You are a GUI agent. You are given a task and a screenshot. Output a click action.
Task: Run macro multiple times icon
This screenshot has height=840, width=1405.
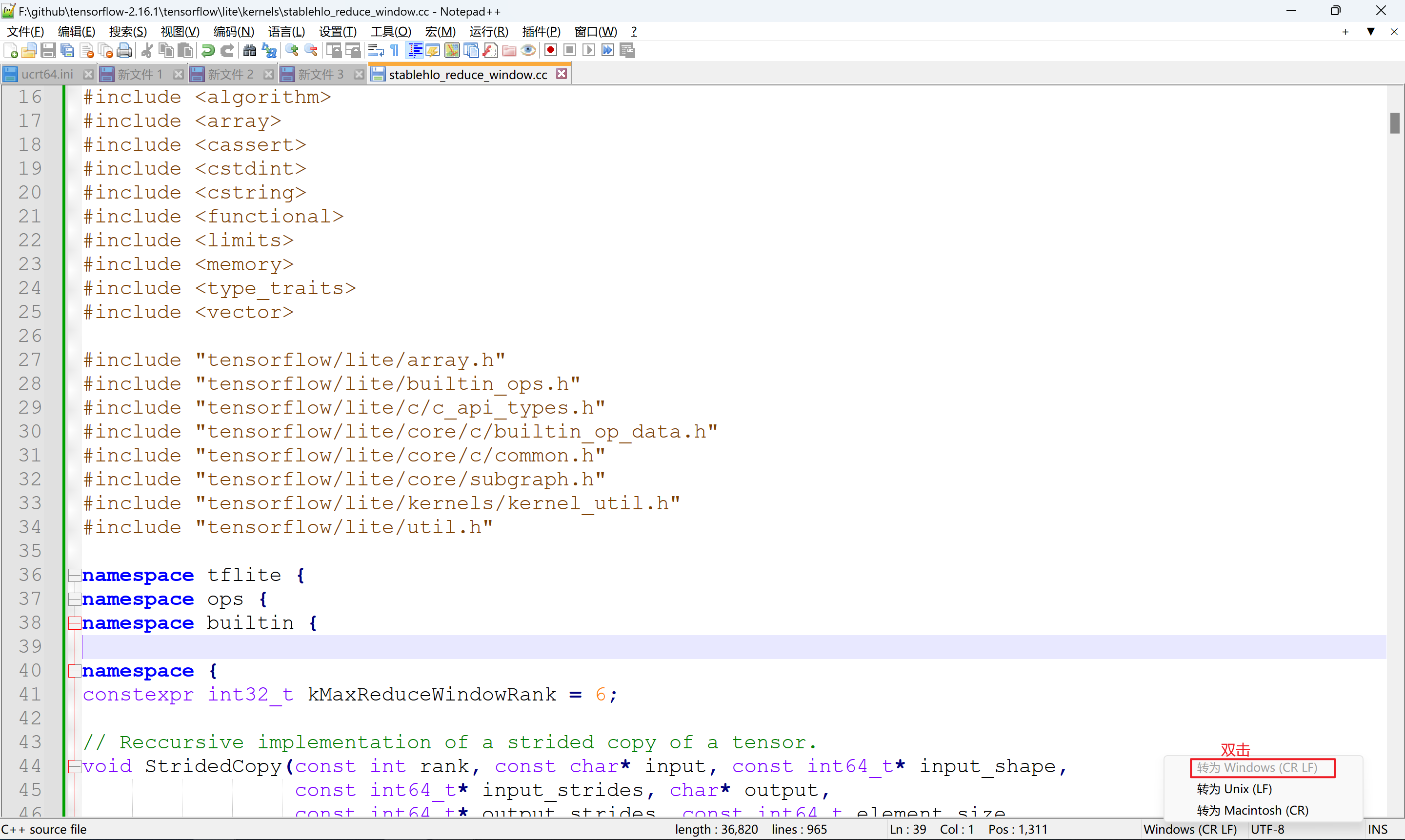coord(608,51)
